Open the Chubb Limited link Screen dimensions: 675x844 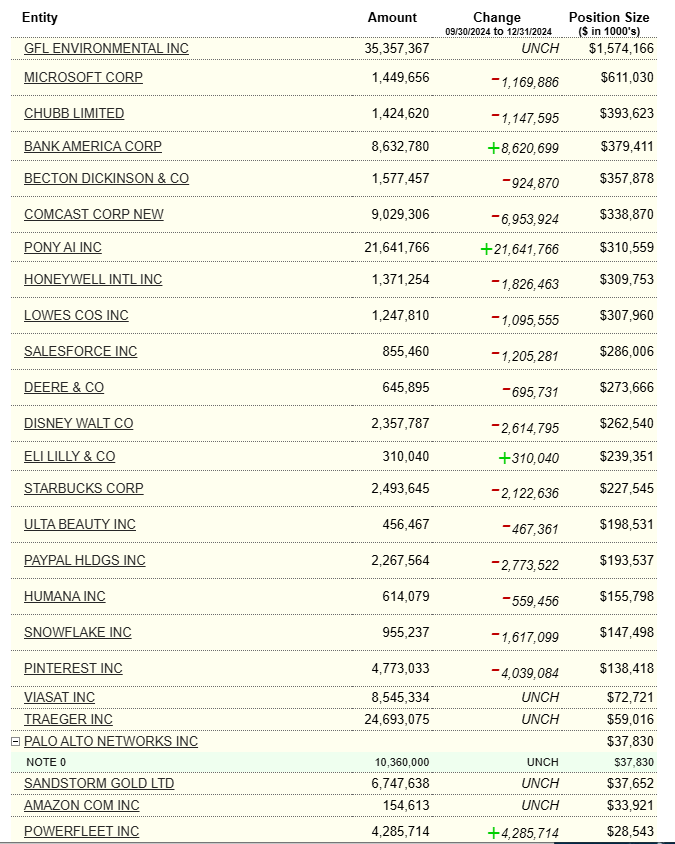[x=74, y=114]
